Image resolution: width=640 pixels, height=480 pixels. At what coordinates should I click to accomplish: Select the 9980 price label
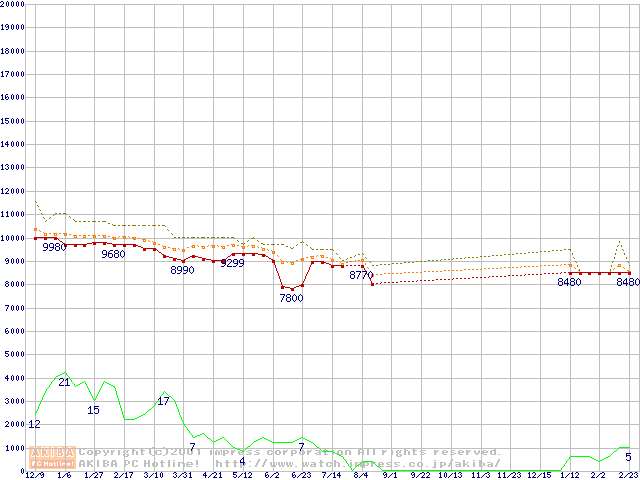54,247
